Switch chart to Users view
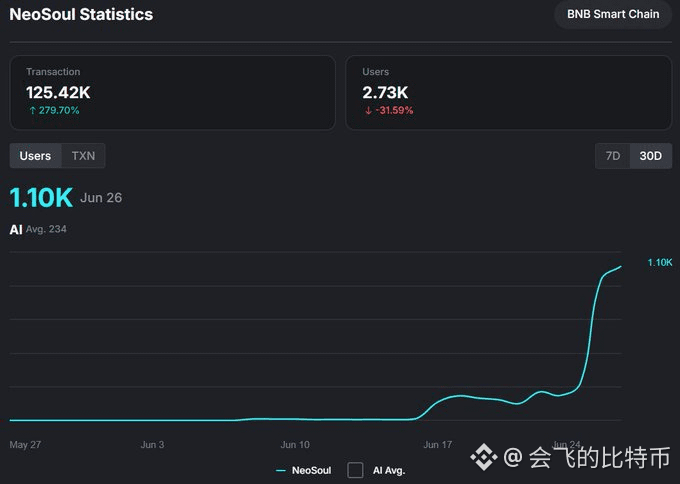This screenshot has width=680, height=484. [35, 156]
